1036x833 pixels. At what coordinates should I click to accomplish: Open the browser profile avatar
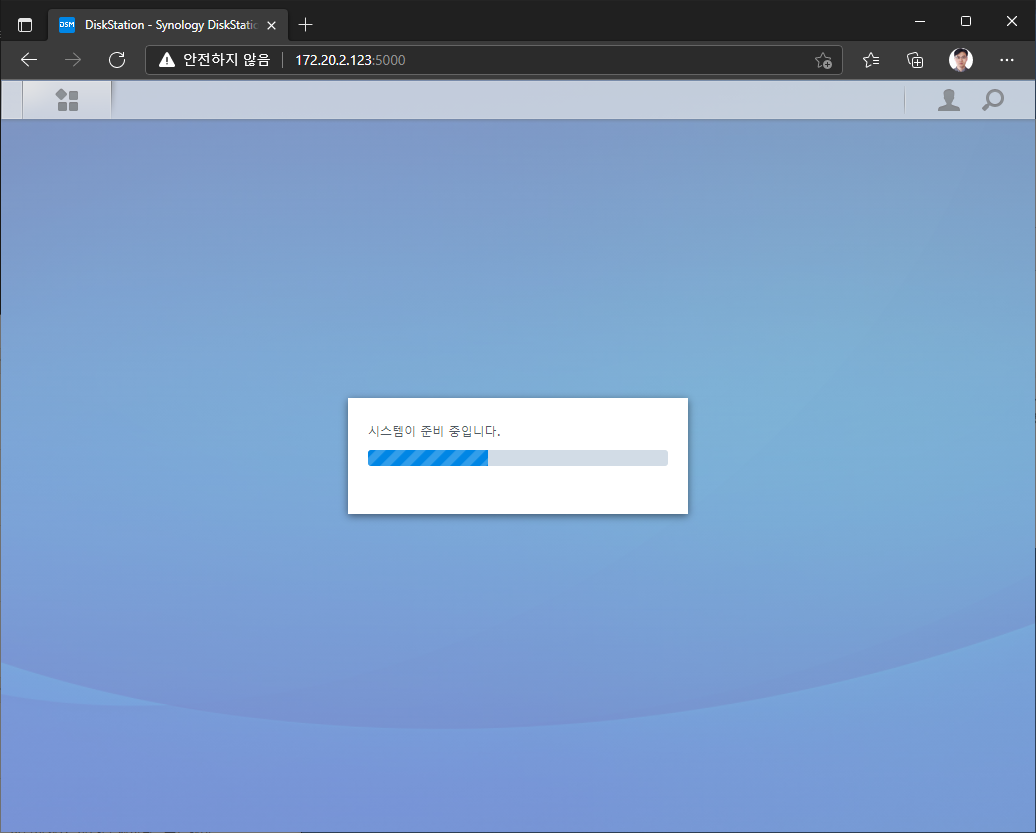tap(961, 60)
